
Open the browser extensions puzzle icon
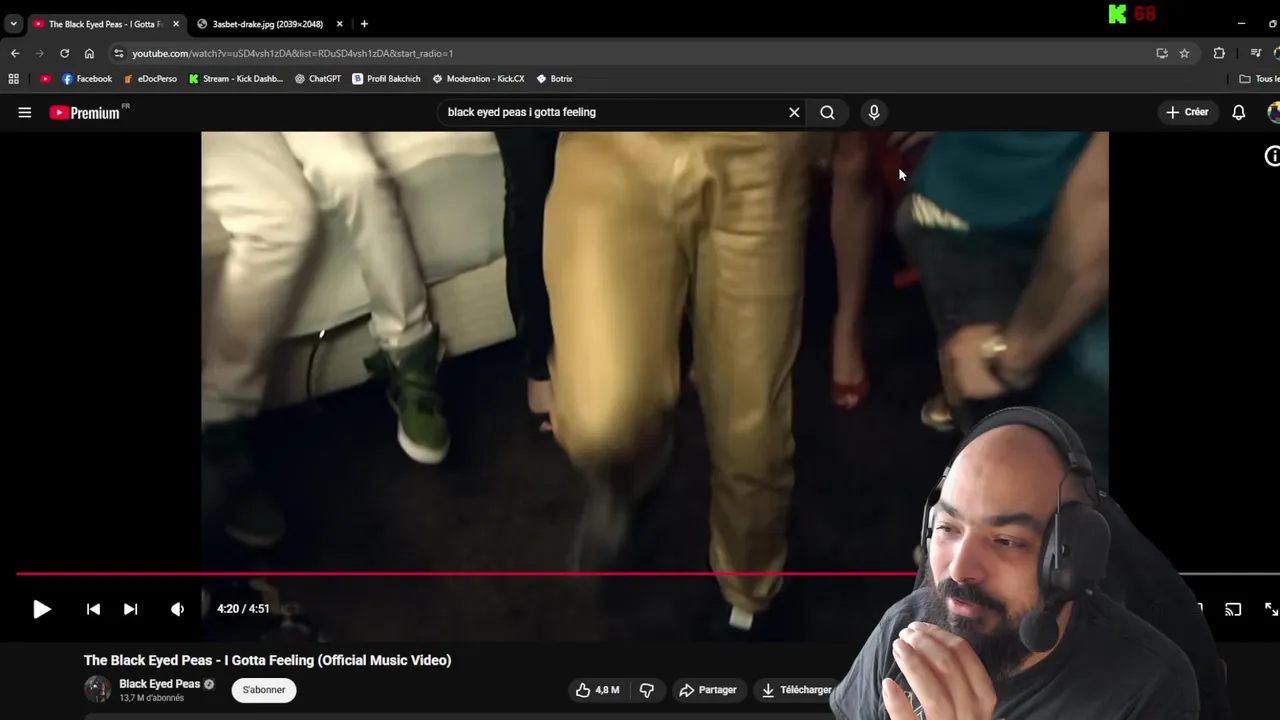pos(1219,53)
